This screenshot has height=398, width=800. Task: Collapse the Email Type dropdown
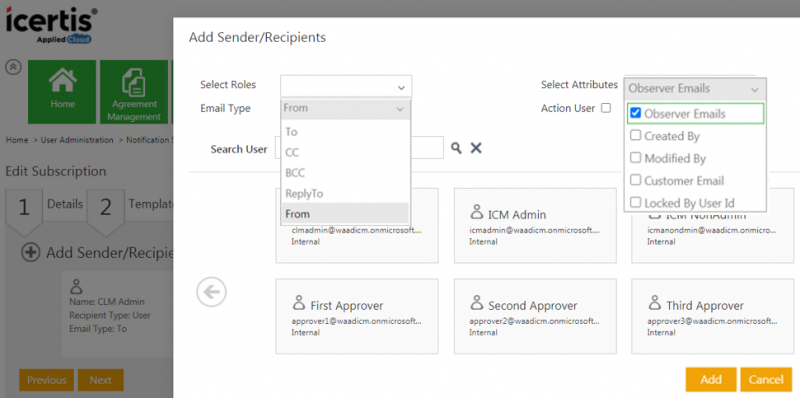345,108
